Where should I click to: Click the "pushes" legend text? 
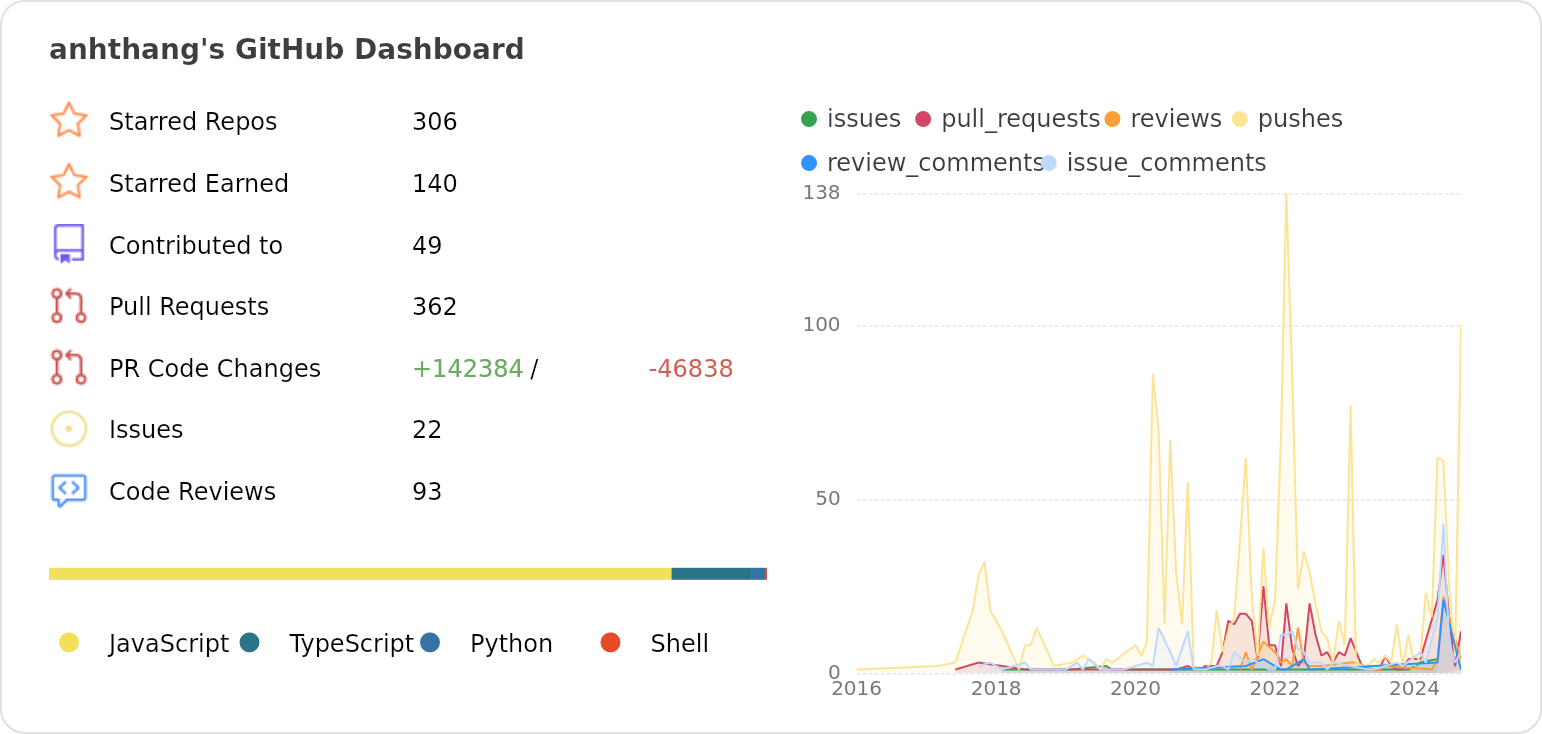coord(1300,119)
